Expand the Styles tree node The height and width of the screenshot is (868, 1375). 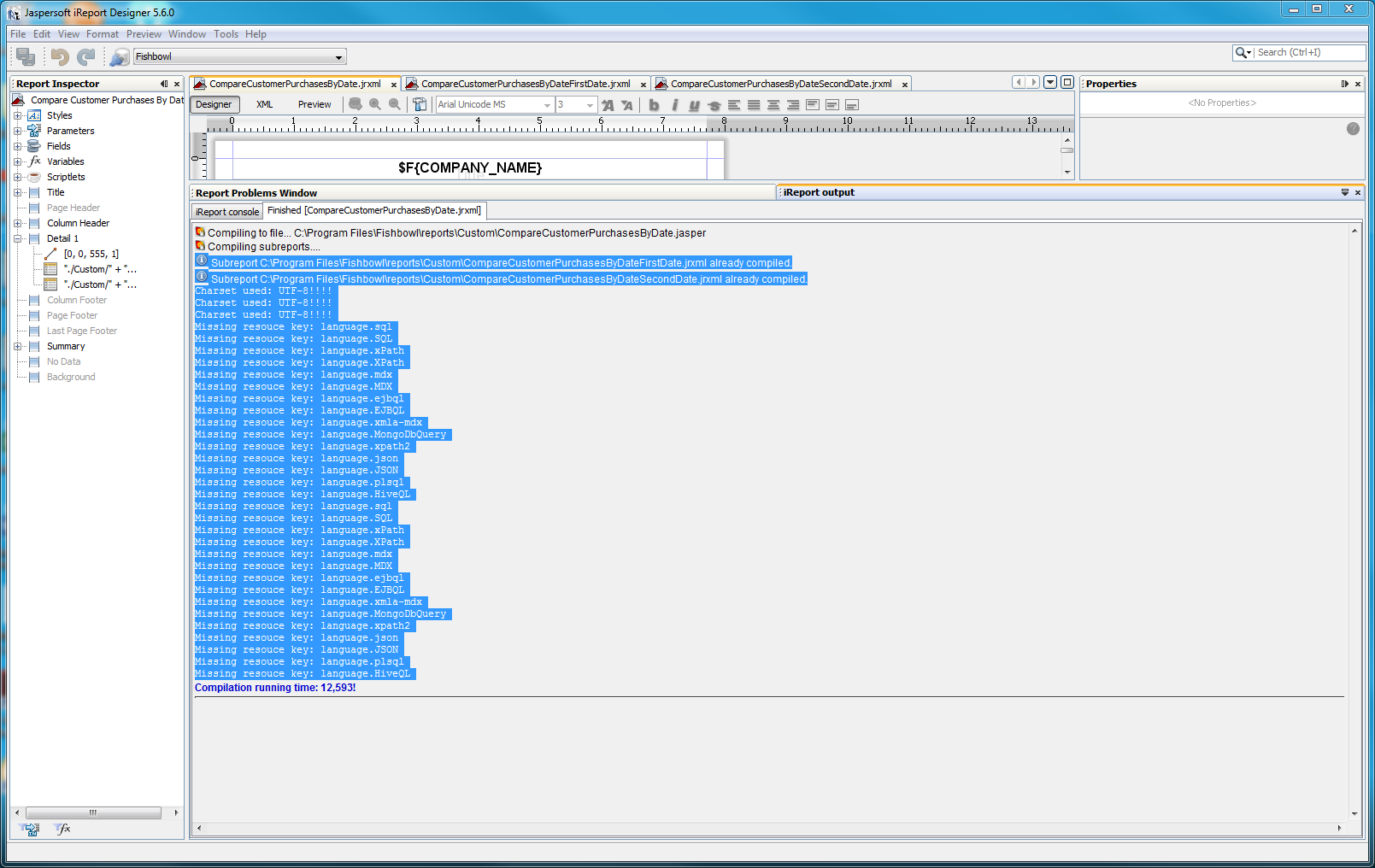point(17,115)
